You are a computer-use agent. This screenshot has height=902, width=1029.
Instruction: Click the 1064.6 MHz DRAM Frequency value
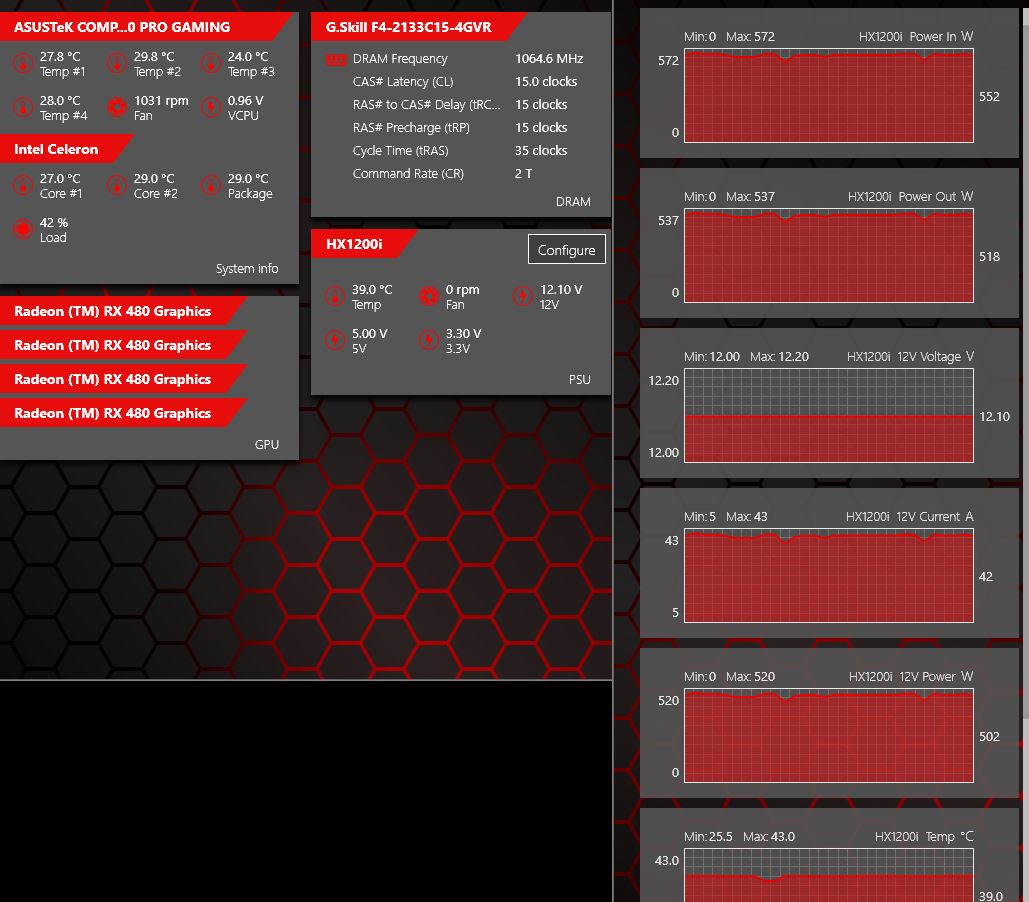coord(549,58)
